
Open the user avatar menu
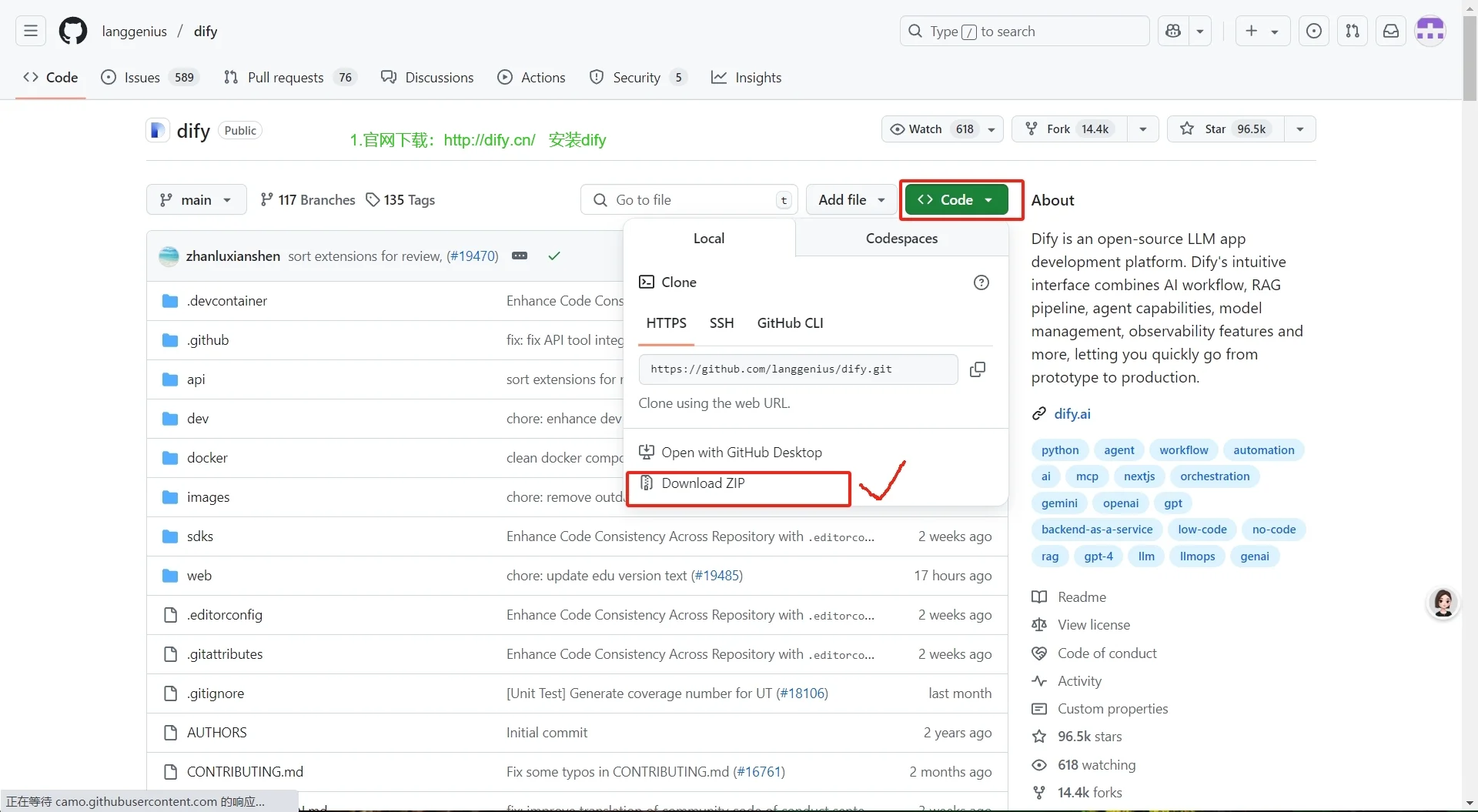(x=1430, y=31)
